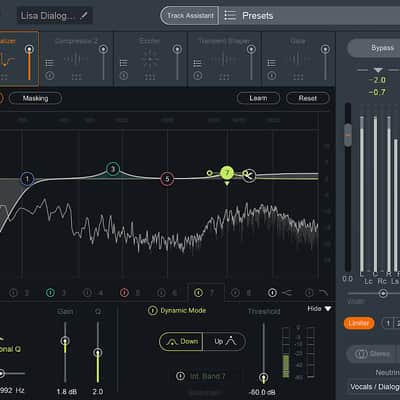Choose the Down dynamic direction
Screen dimensions: 400x400
pos(181,341)
